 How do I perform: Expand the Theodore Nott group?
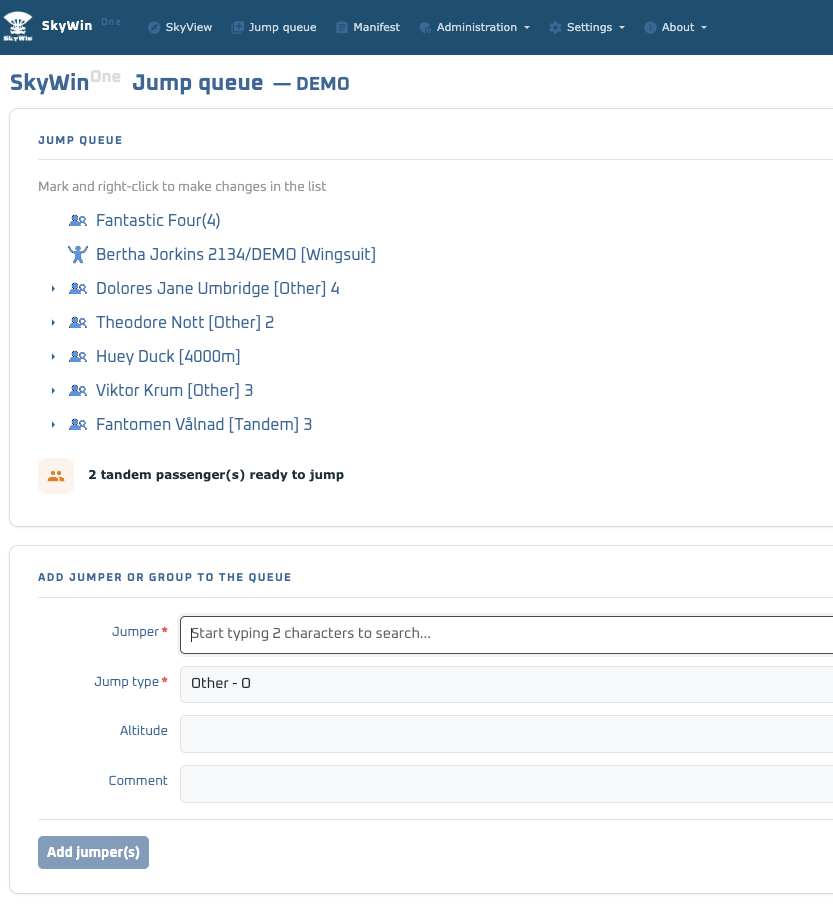[x=53, y=322]
